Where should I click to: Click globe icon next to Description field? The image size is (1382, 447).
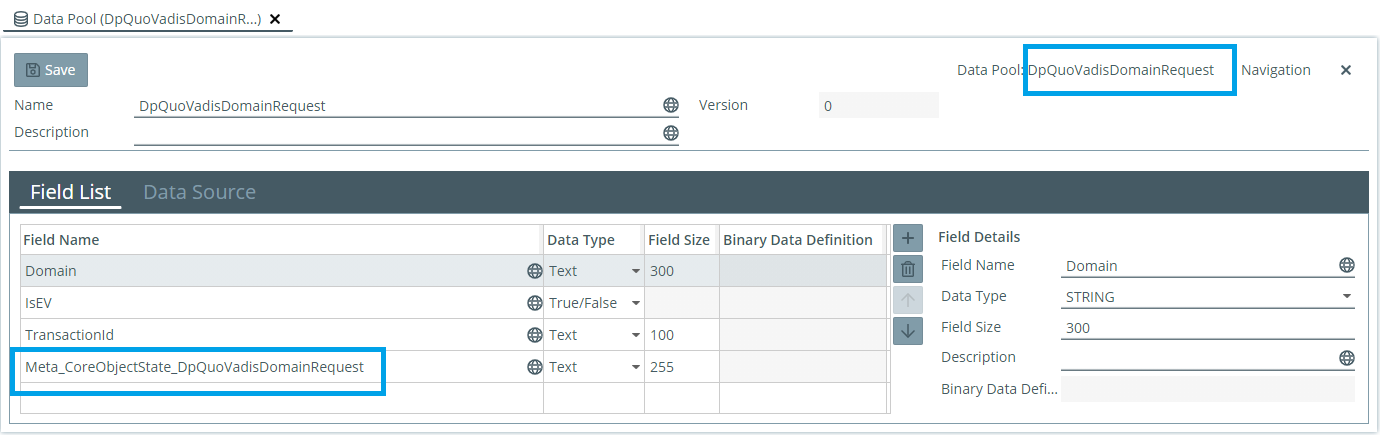coord(671,133)
